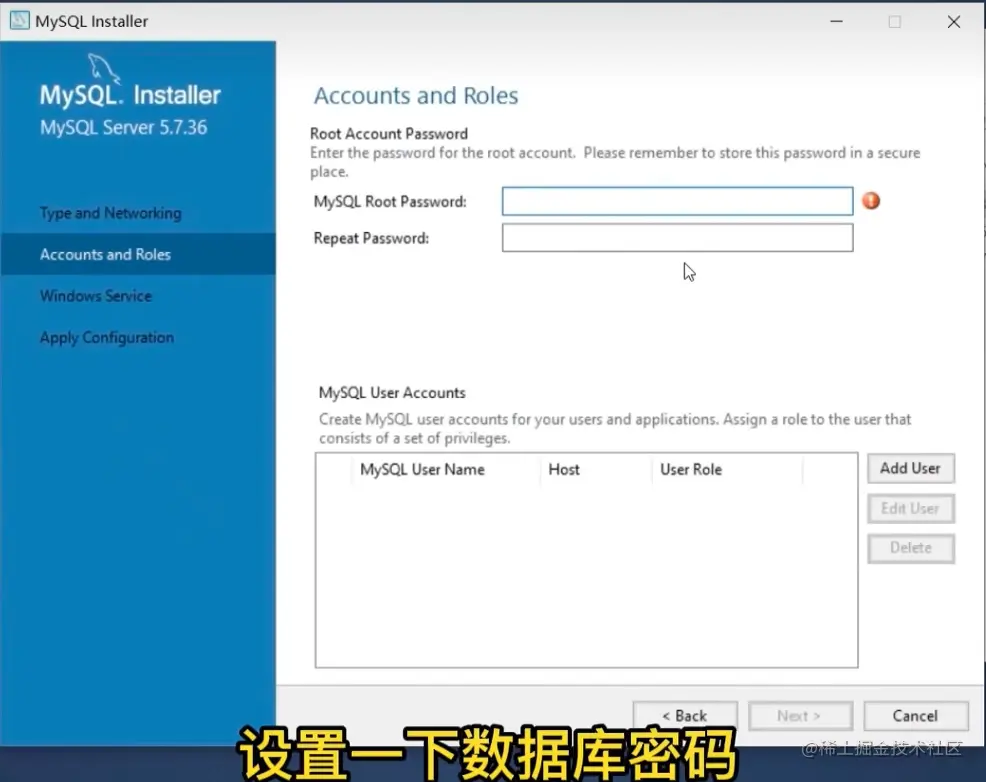Cancel the installer configuration

[x=916, y=716]
